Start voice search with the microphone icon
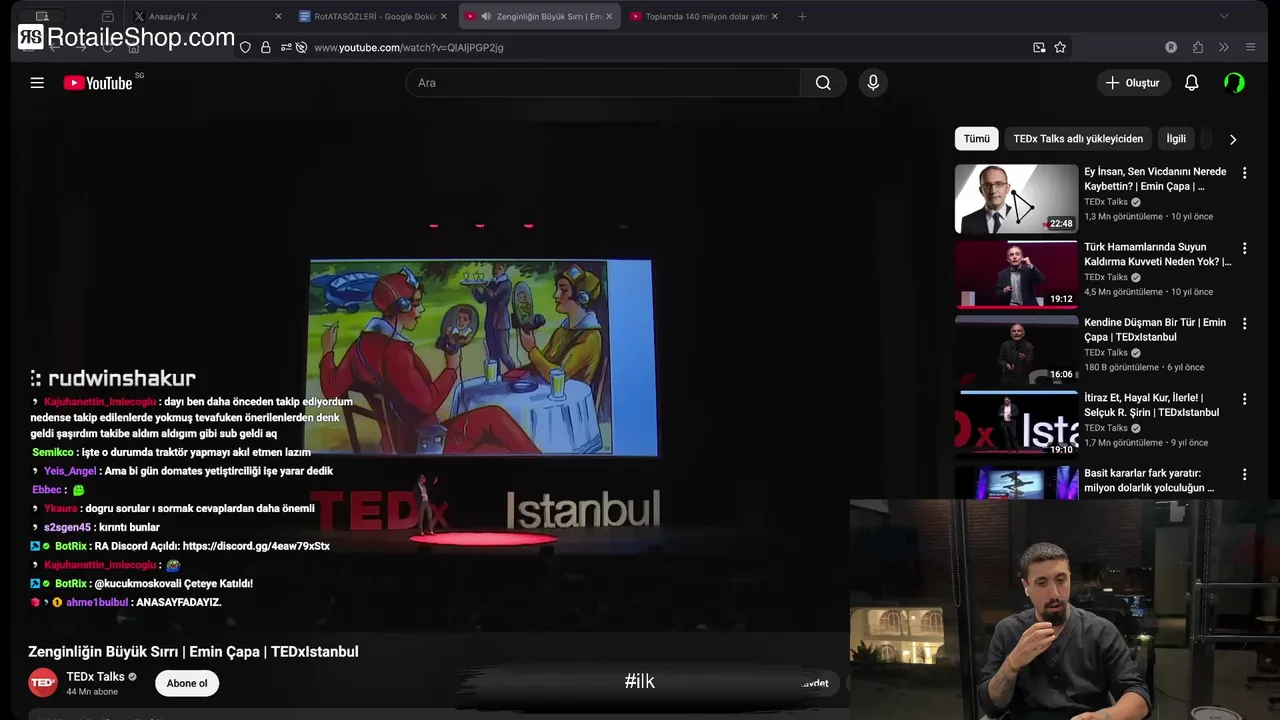The width and height of the screenshot is (1280, 720). coord(873,83)
